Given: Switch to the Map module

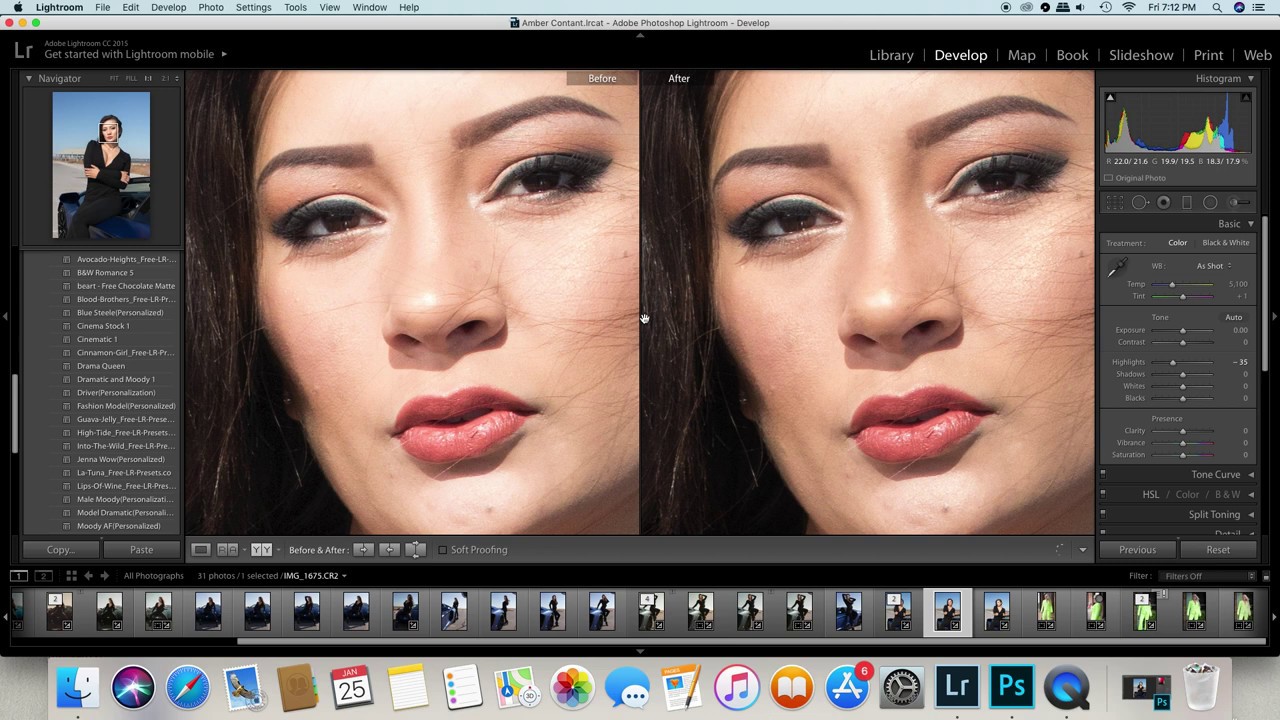Looking at the screenshot, I should [1021, 55].
